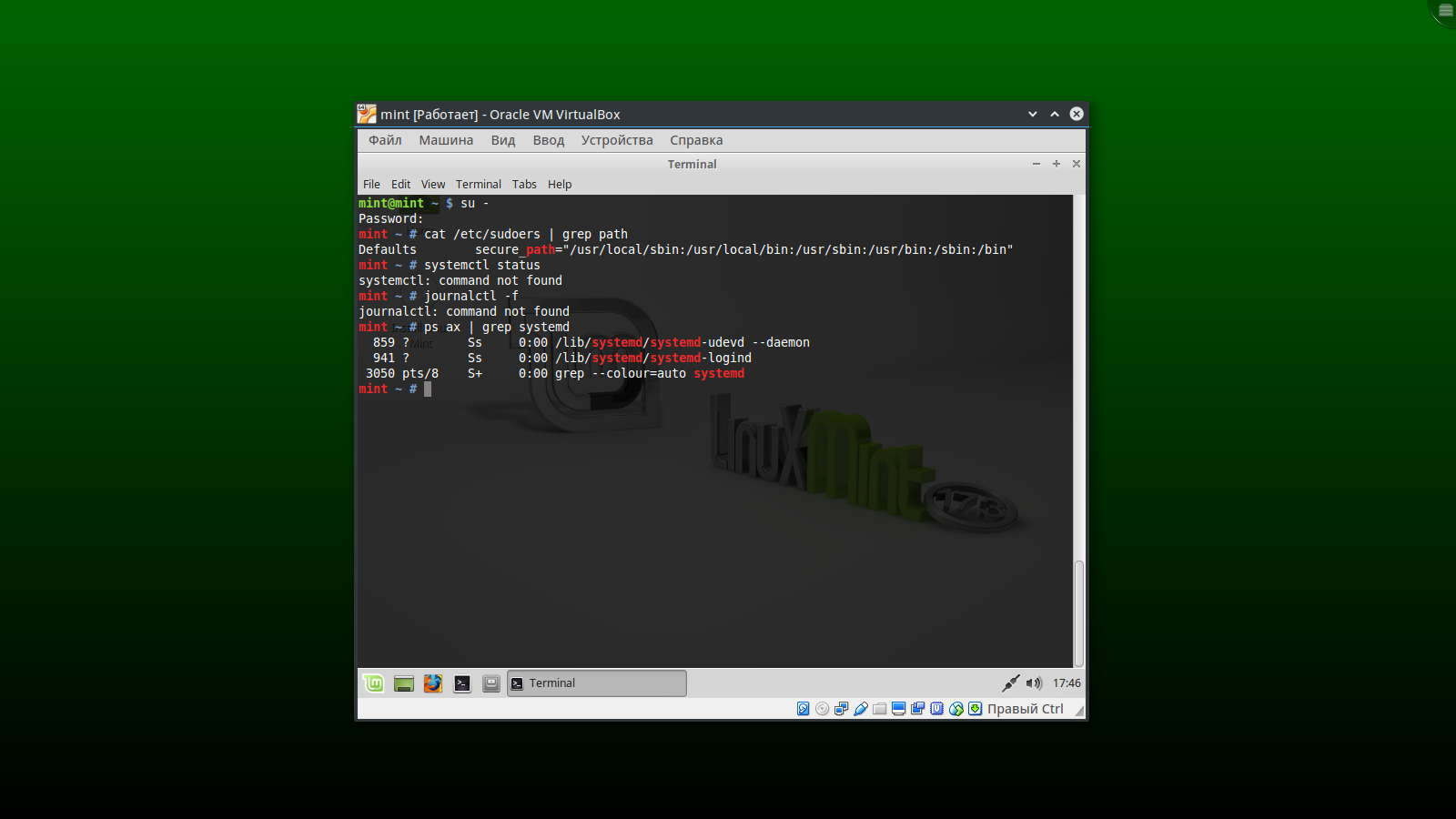Click the terminal cursor at last prompt
The height and width of the screenshot is (819, 1456).
[x=428, y=389]
